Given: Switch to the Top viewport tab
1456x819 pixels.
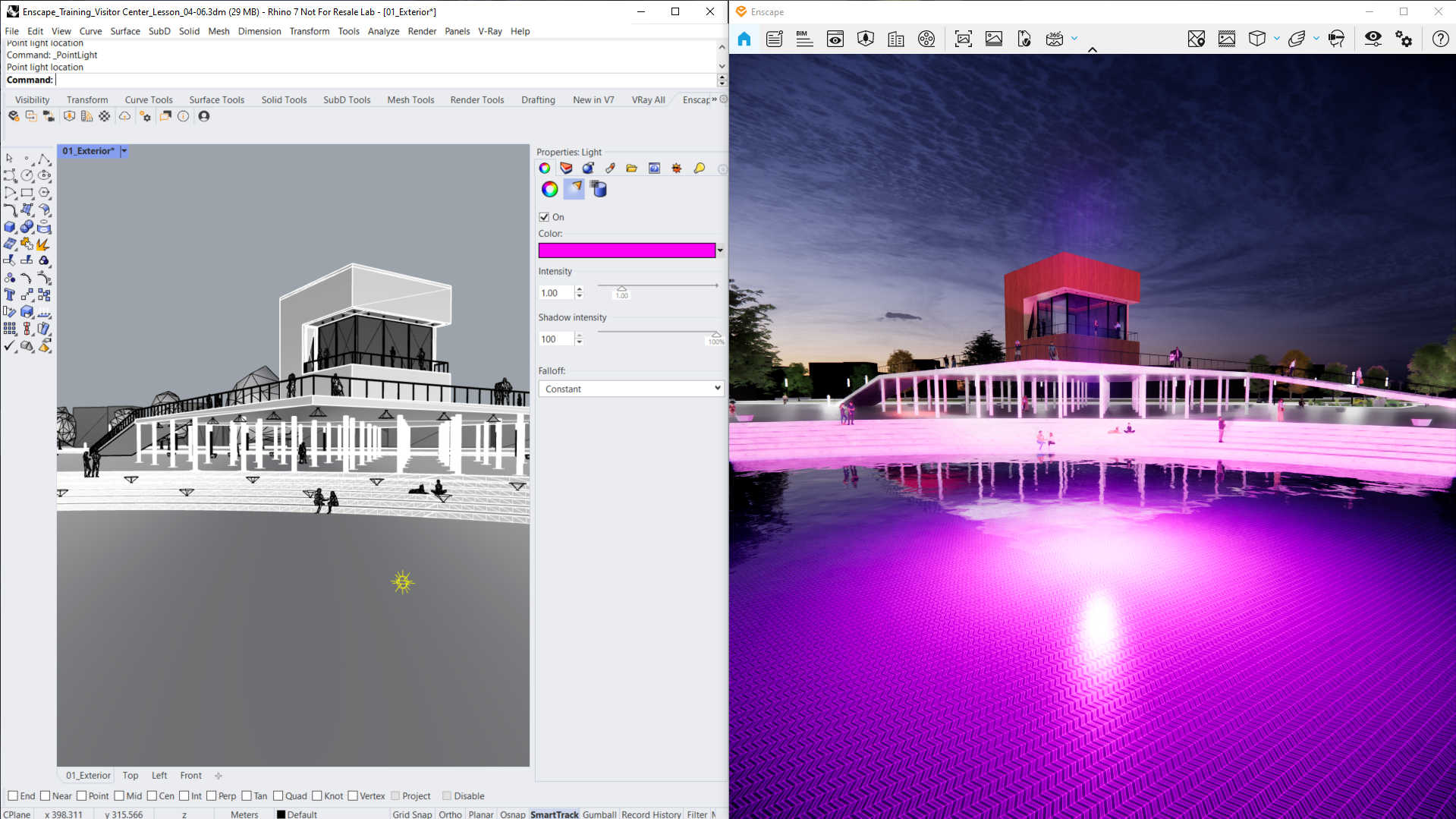Looking at the screenshot, I should pos(131,775).
